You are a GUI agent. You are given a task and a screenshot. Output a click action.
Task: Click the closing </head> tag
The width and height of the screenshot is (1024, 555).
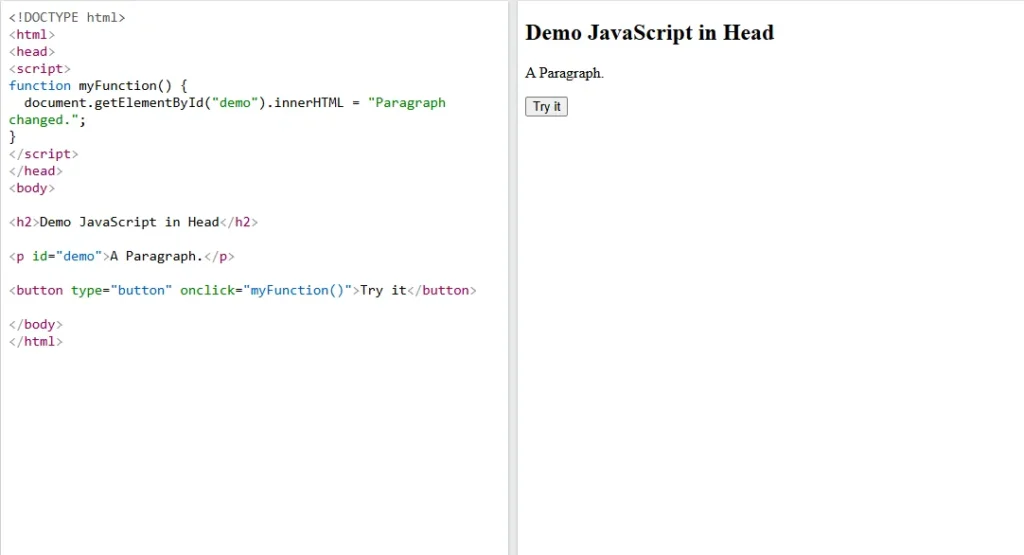point(36,171)
